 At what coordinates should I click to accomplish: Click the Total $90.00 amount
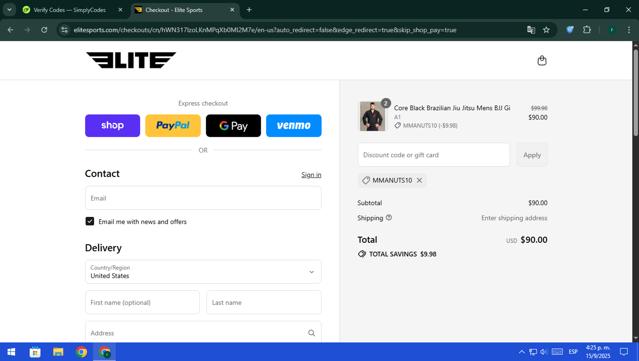click(534, 240)
